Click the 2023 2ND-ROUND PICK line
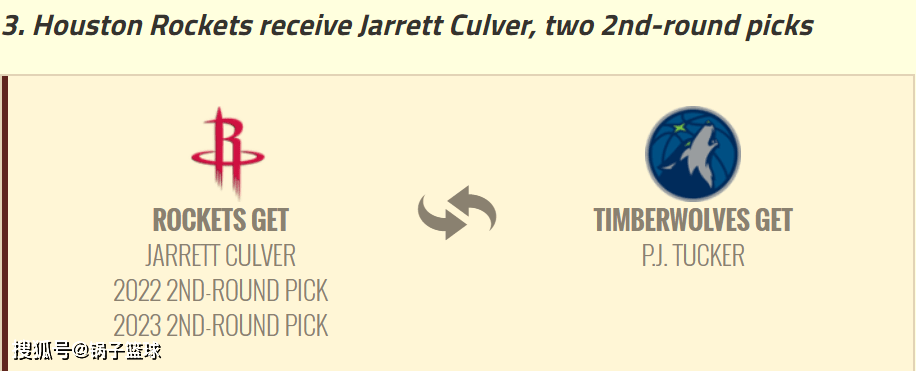 (221, 325)
